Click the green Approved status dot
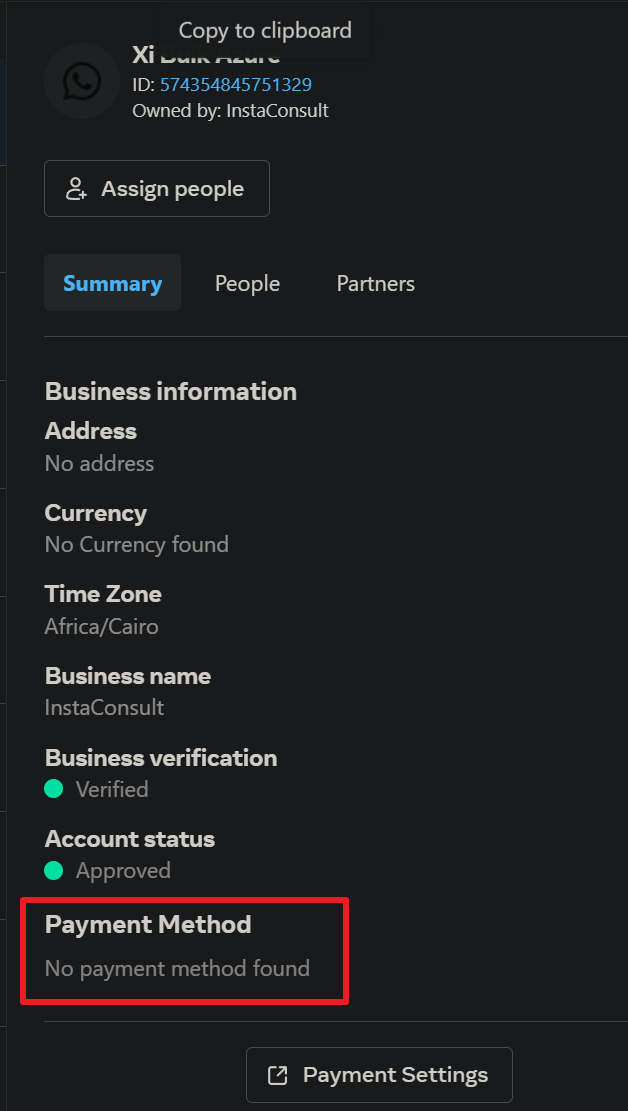The height and width of the screenshot is (1111, 628). point(54,870)
